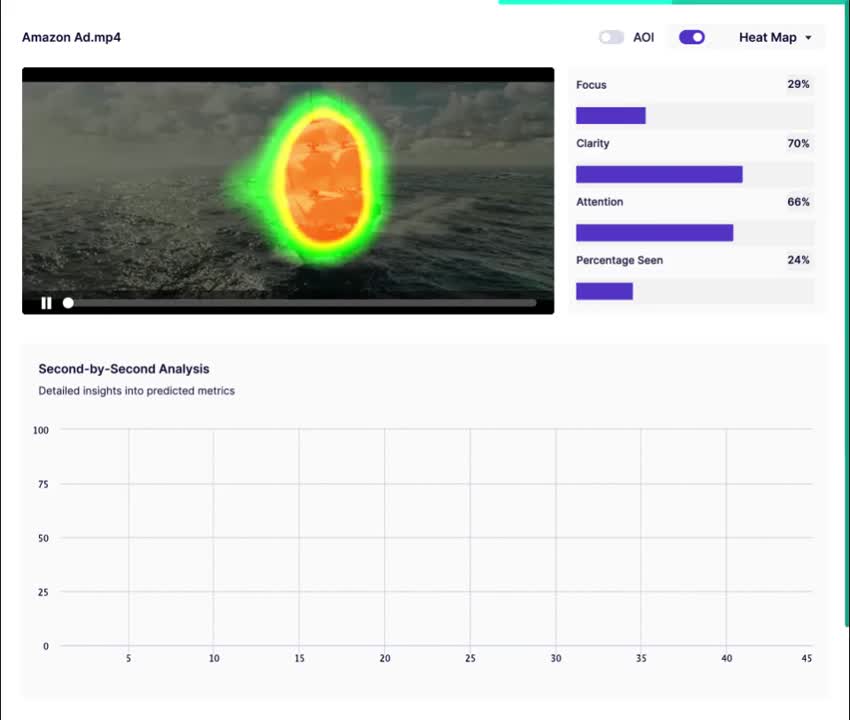Click the Focus 29% value
The image size is (850, 720).
coord(798,85)
